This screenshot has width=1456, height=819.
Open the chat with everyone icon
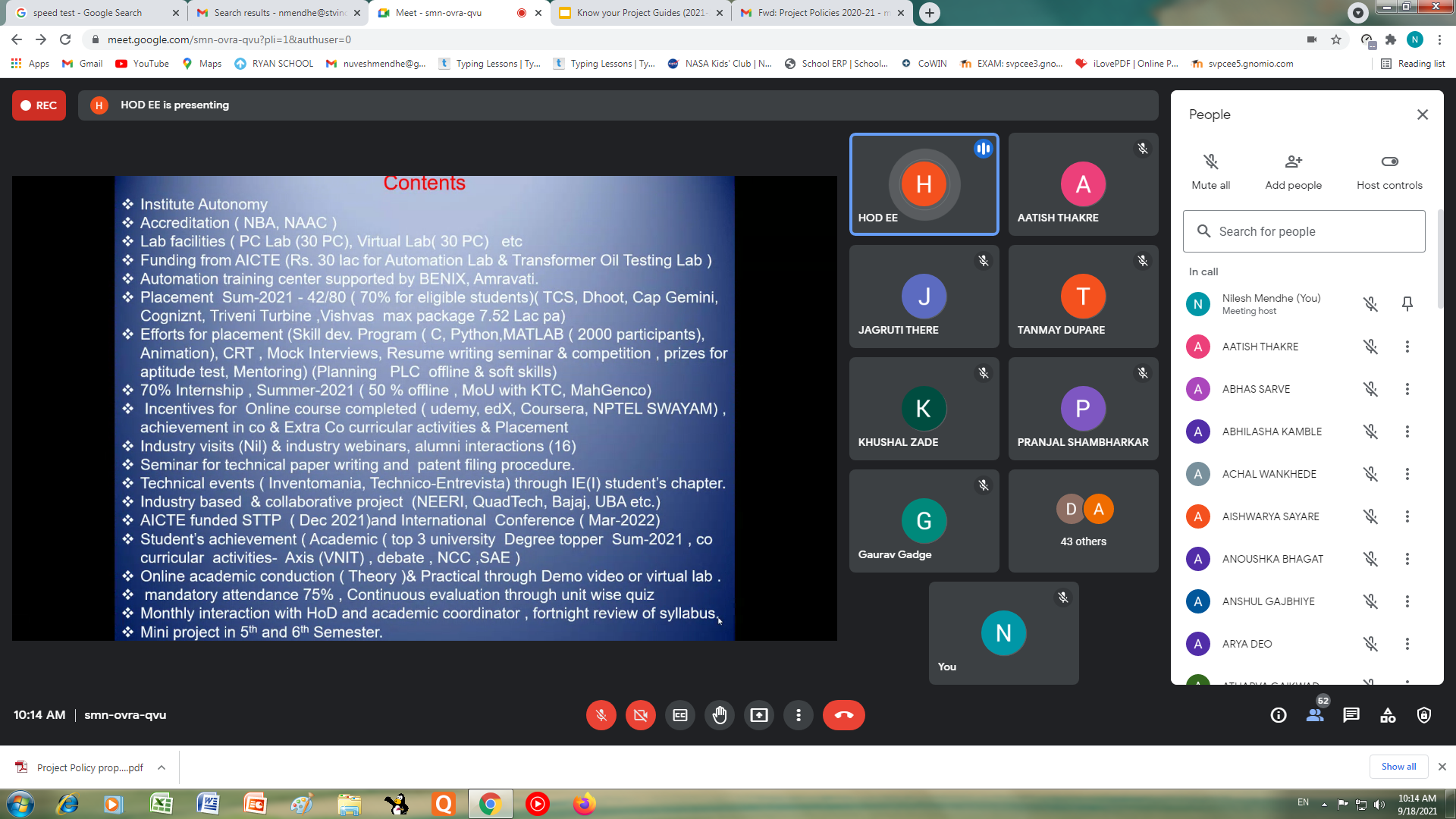(1351, 715)
